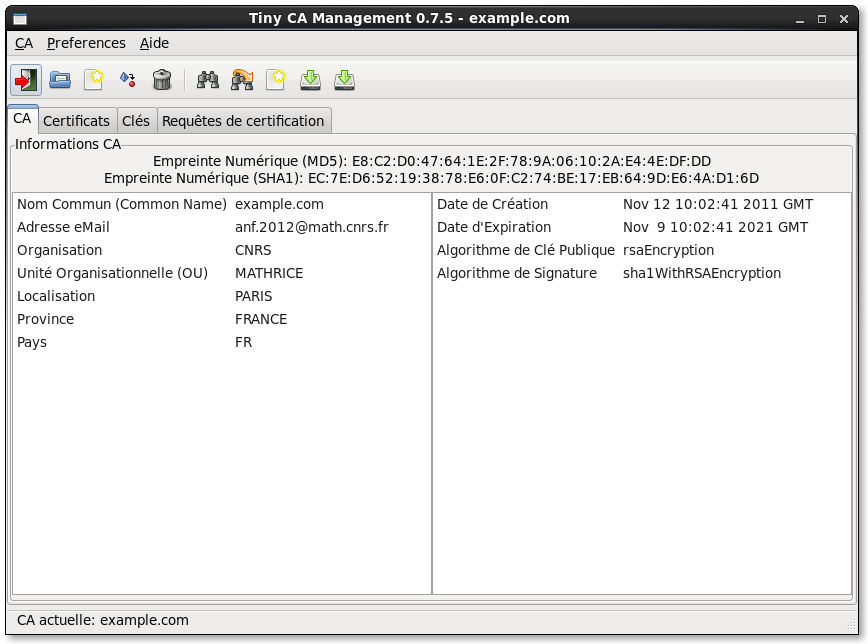The height and width of the screenshot is (644, 868).
Task: Create new CA via star document beside folder
Action: (94, 80)
